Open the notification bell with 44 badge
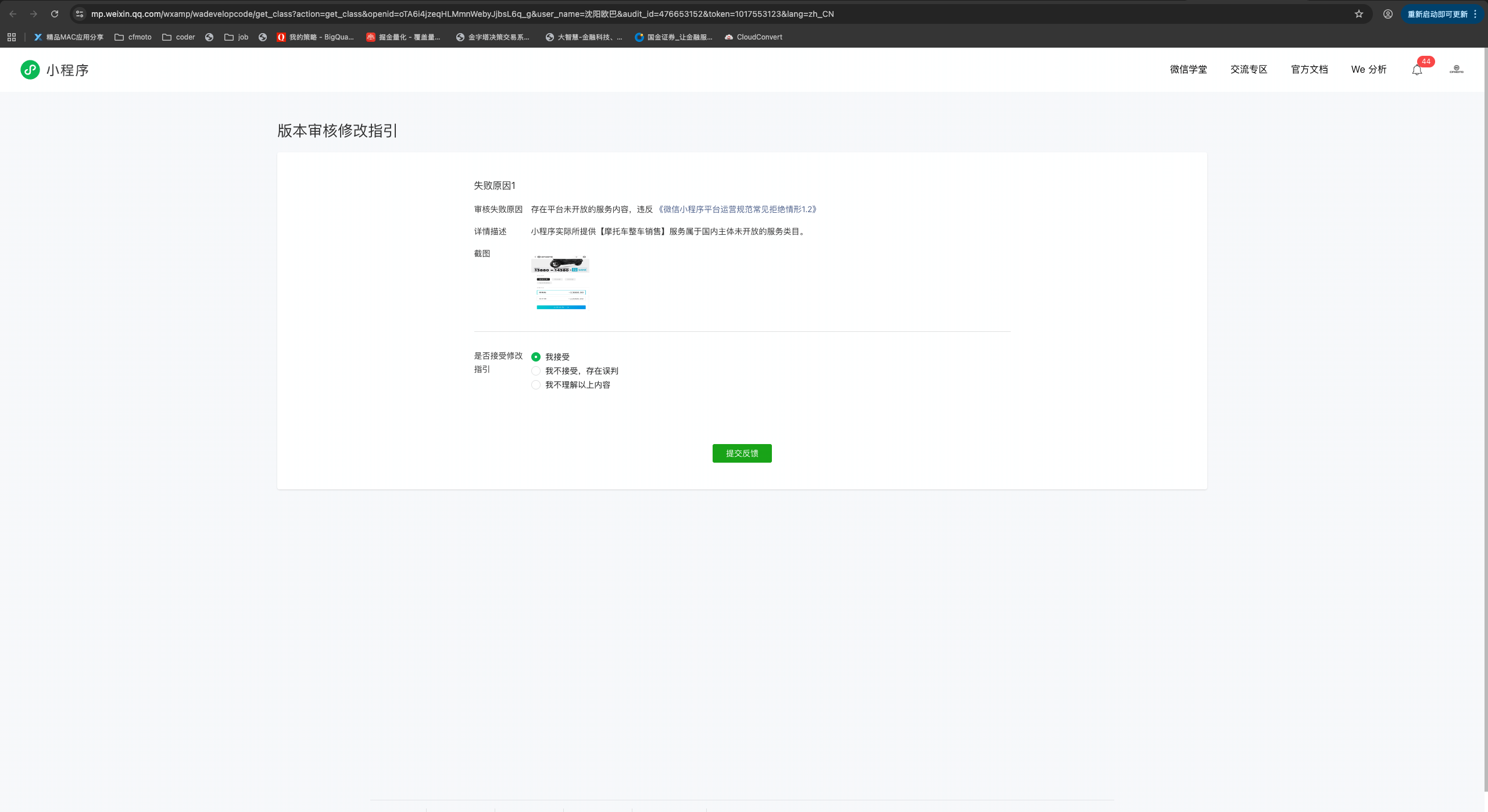 pyautogui.click(x=1417, y=70)
